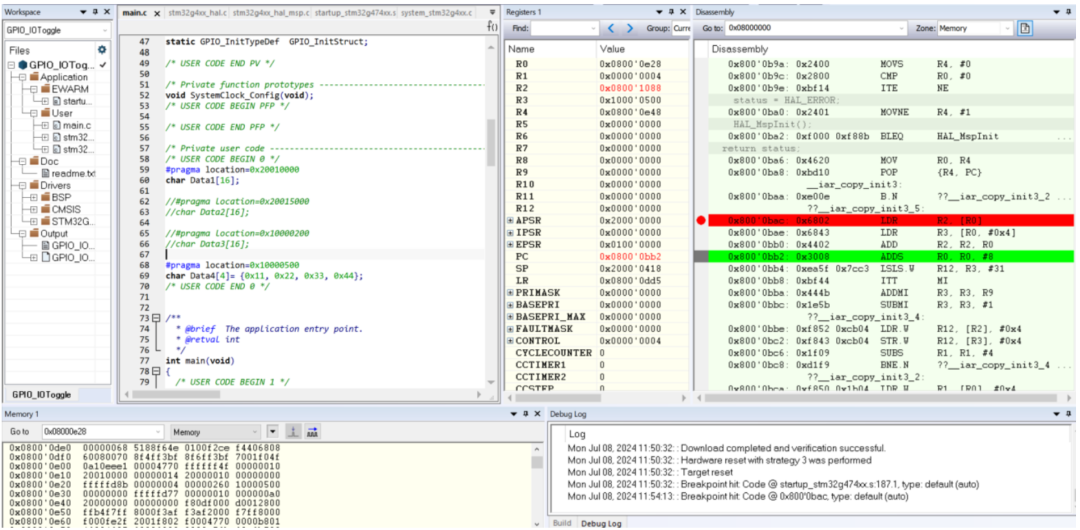Expand the CONTROL register
The image size is (1080, 530).
click(510, 341)
